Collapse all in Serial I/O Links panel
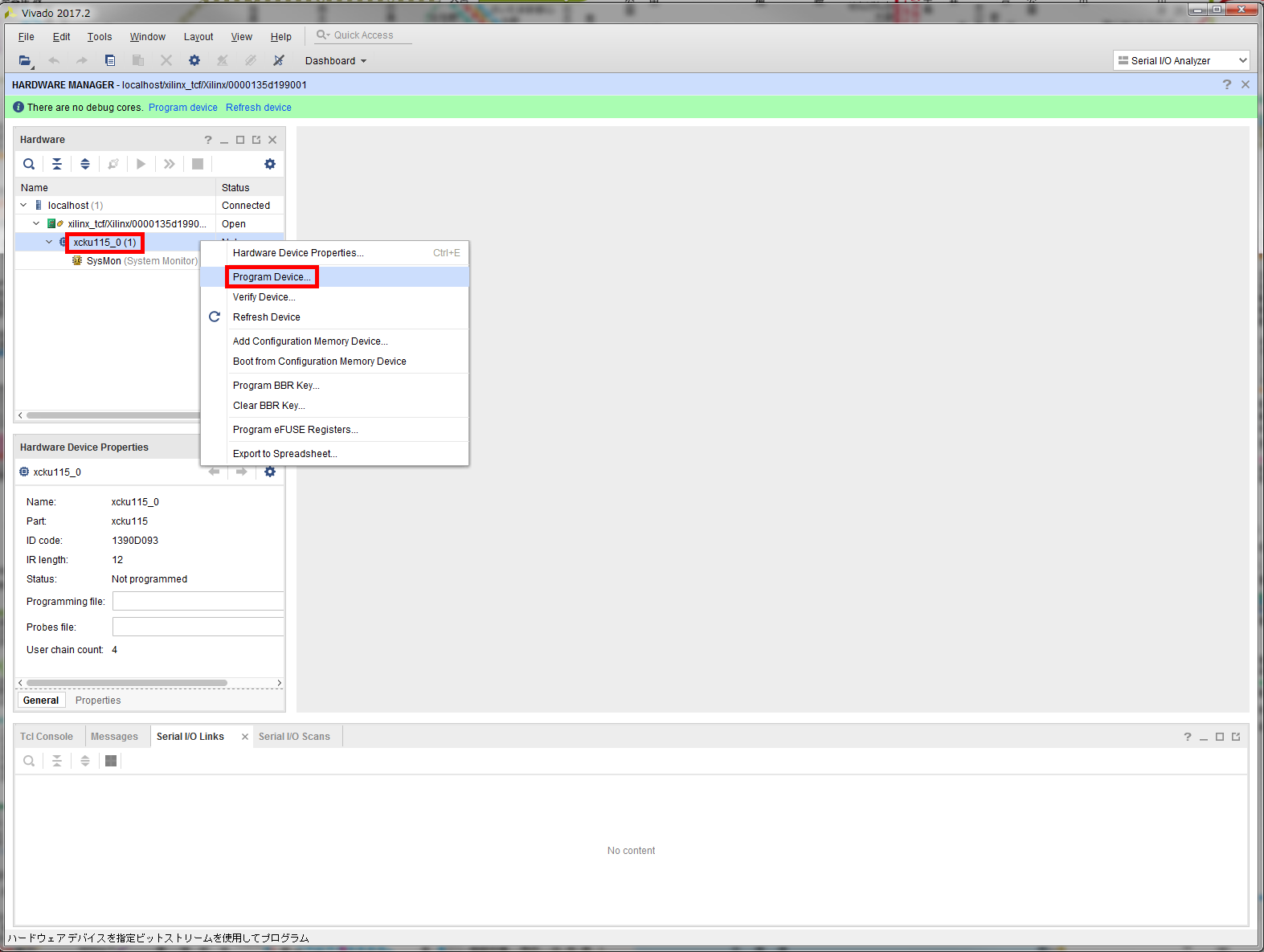The image size is (1264, 952). (57, 761)
